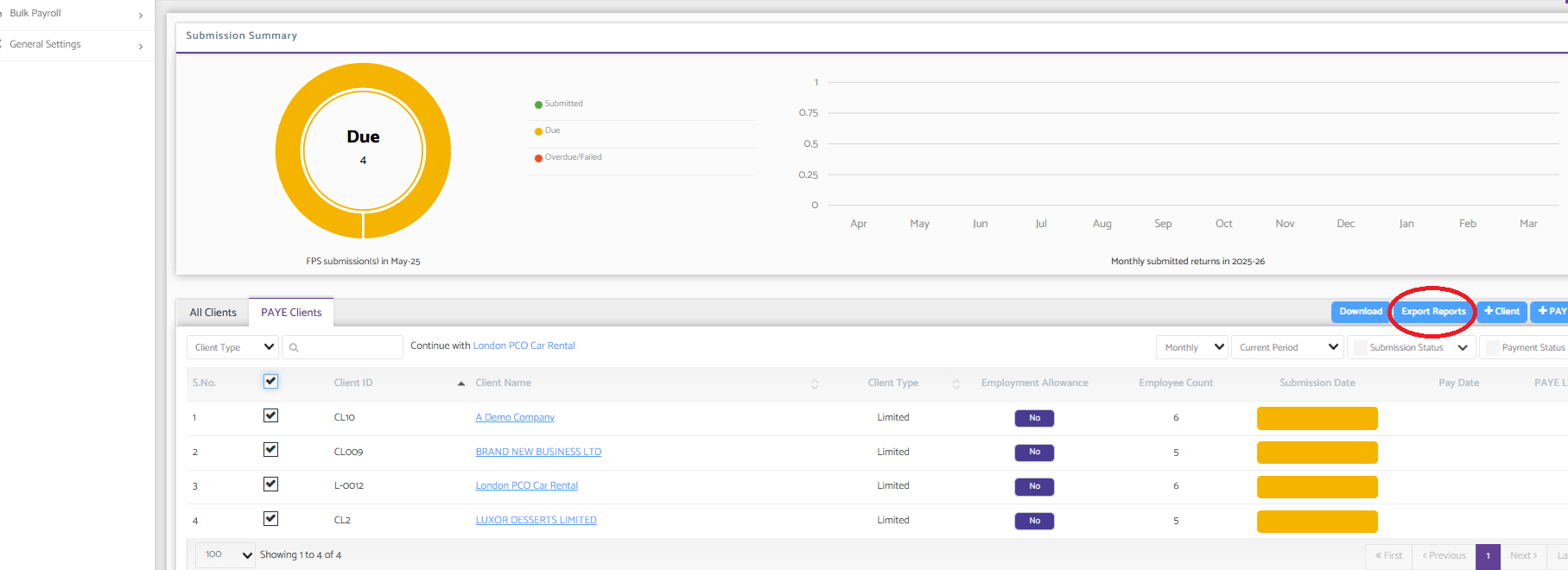Go to the First page

[1389, 555]
